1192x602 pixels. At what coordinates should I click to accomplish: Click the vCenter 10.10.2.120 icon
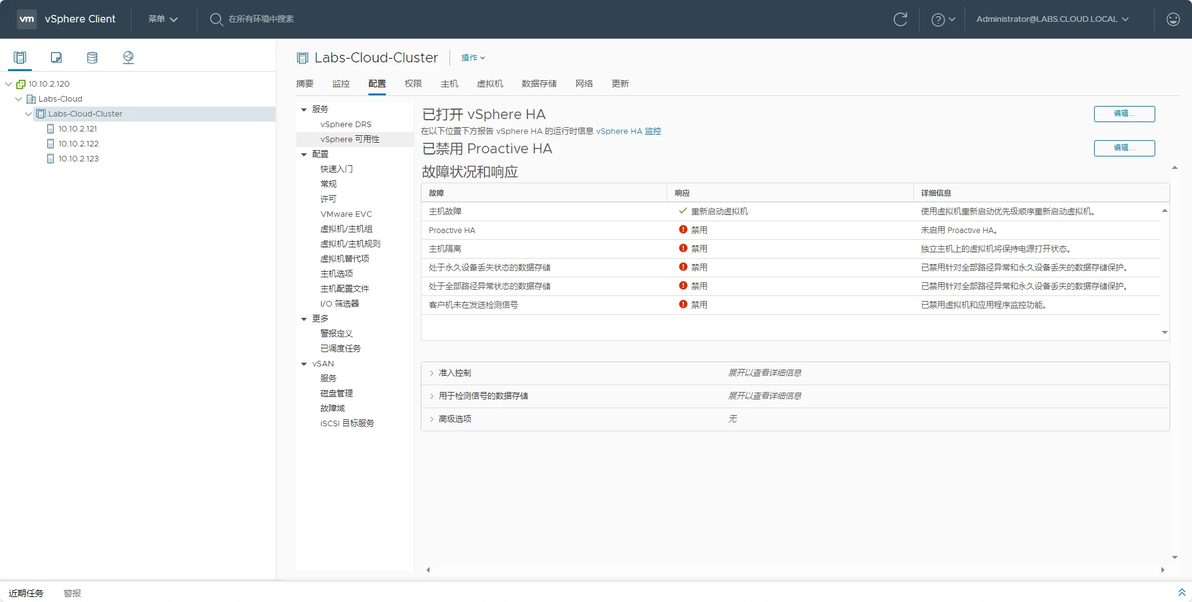21,84
